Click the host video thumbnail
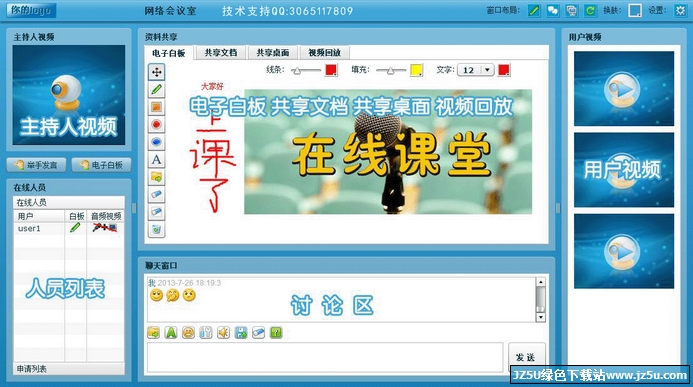693x387 pixels. (69, 95)
